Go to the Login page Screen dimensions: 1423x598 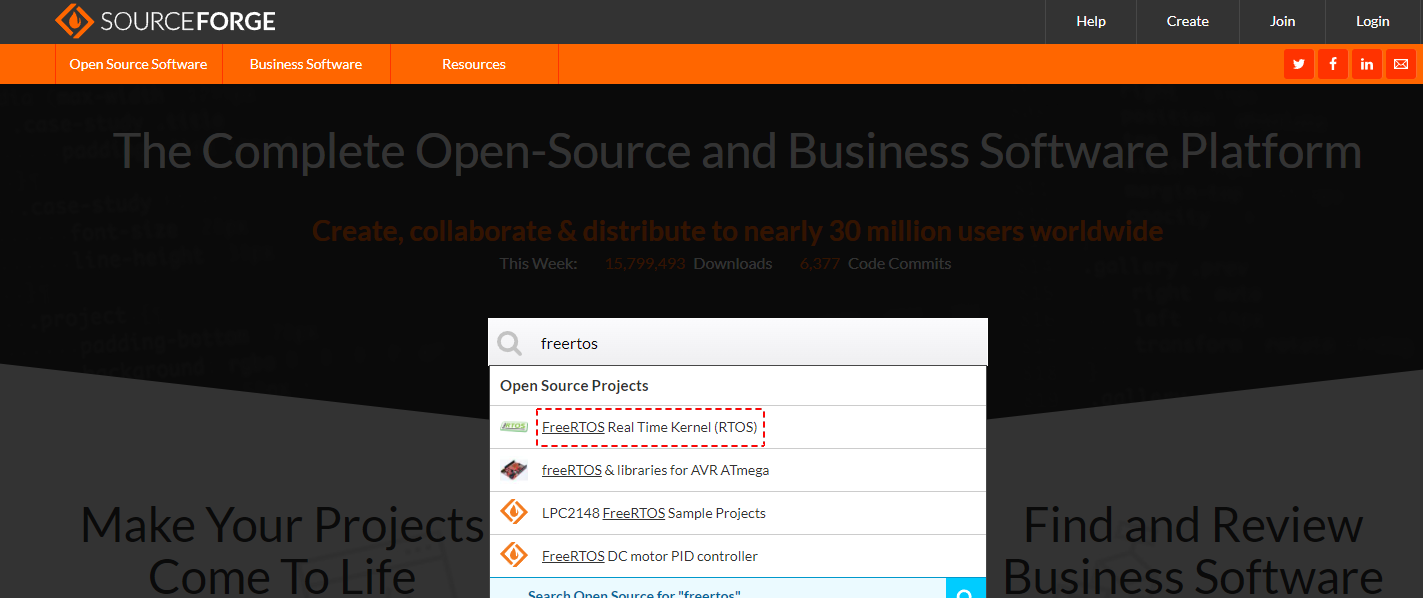coord(1373,21)
